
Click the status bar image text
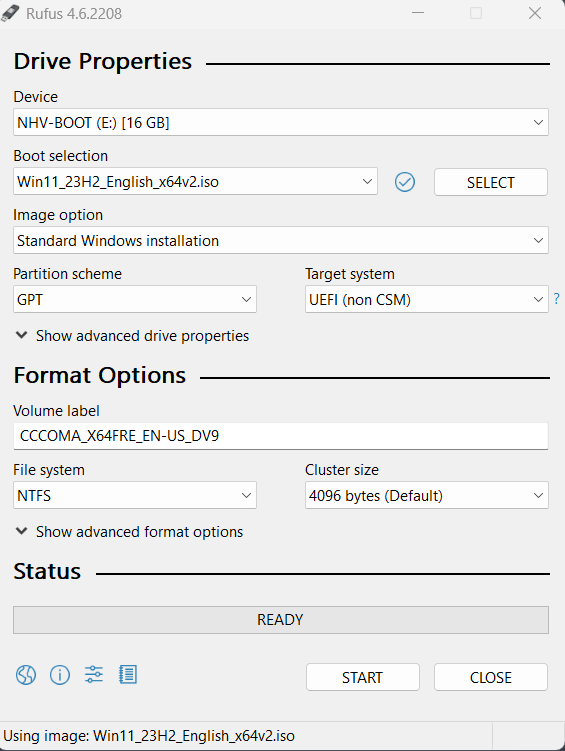pyautogui.click(x=149, y=736)
